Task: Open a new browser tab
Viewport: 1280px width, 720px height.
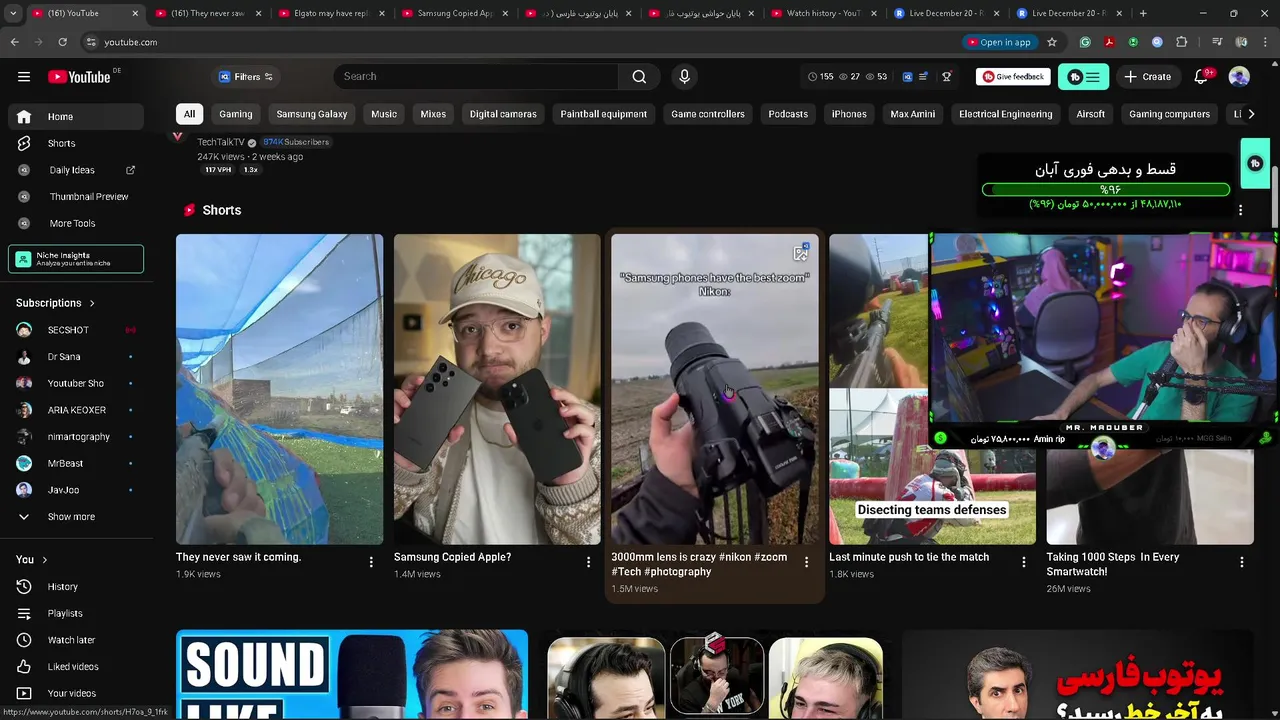Action: (x=1143, y=13)
